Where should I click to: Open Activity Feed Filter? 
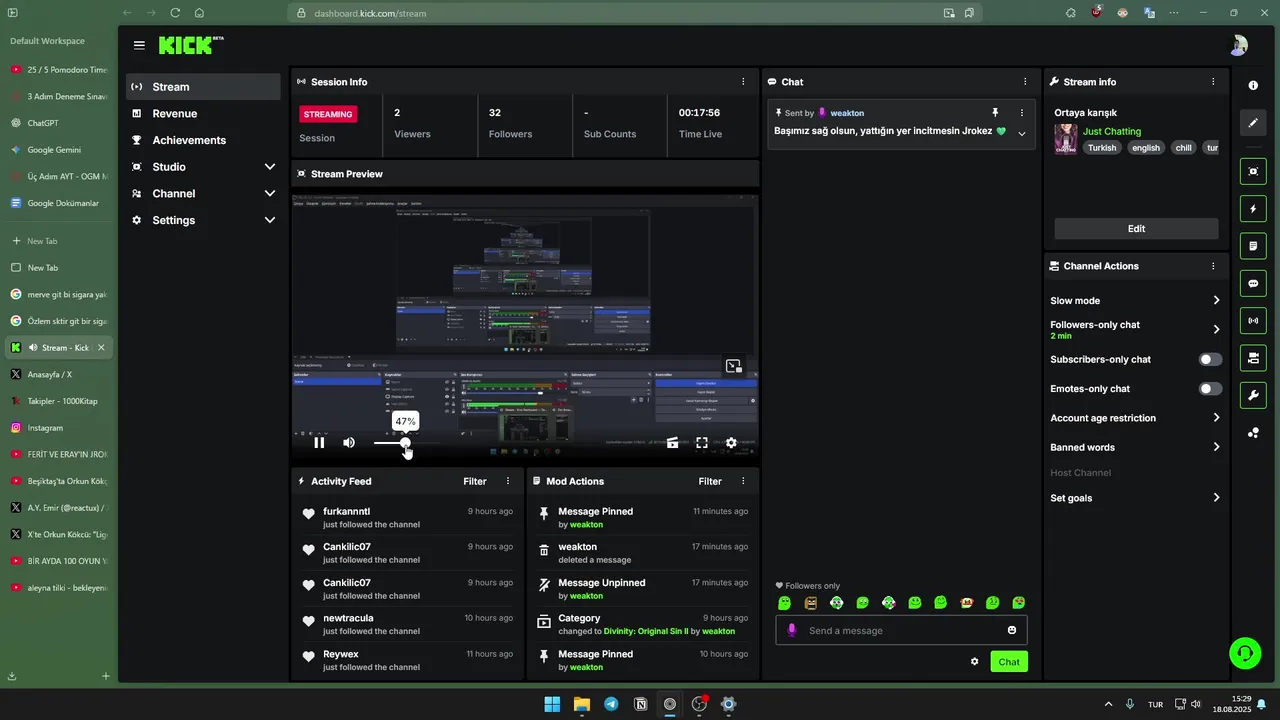pos(475,481)
